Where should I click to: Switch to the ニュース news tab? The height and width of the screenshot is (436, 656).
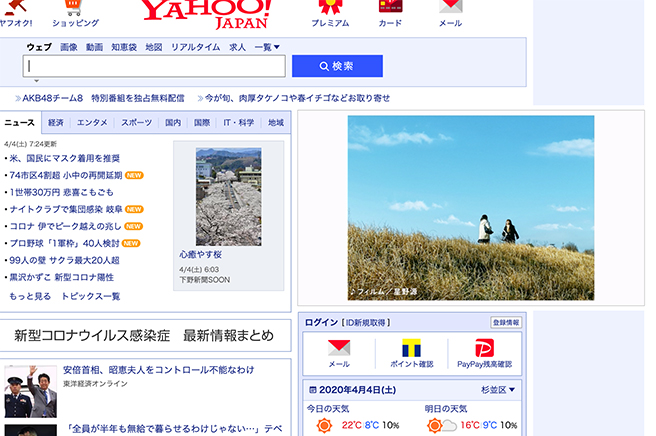(x=20, y=123)
